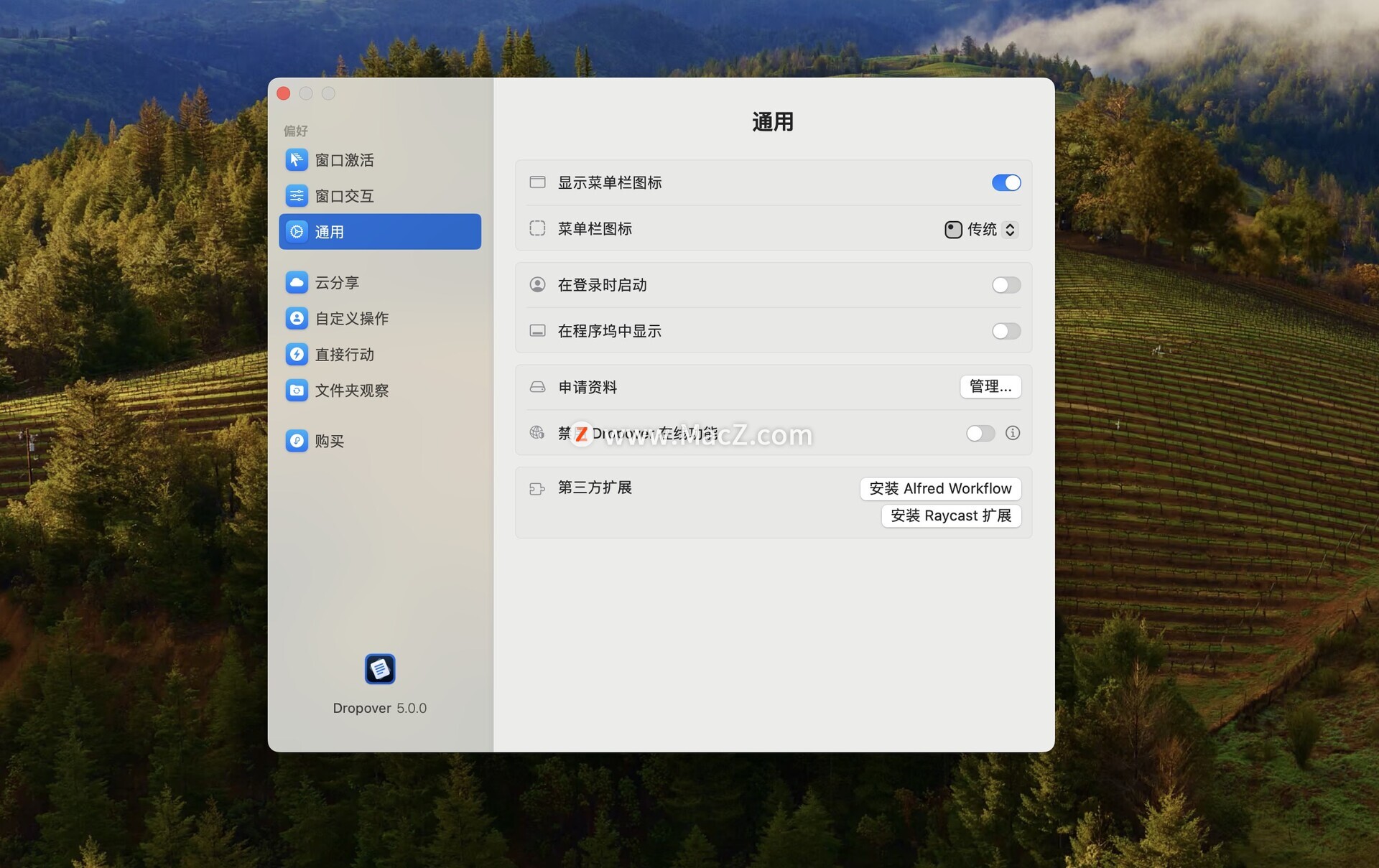The height and width of the screenshot is (868, 1379).
Task: Click the 直接行动 lightning icon
Action: (297, 354)
